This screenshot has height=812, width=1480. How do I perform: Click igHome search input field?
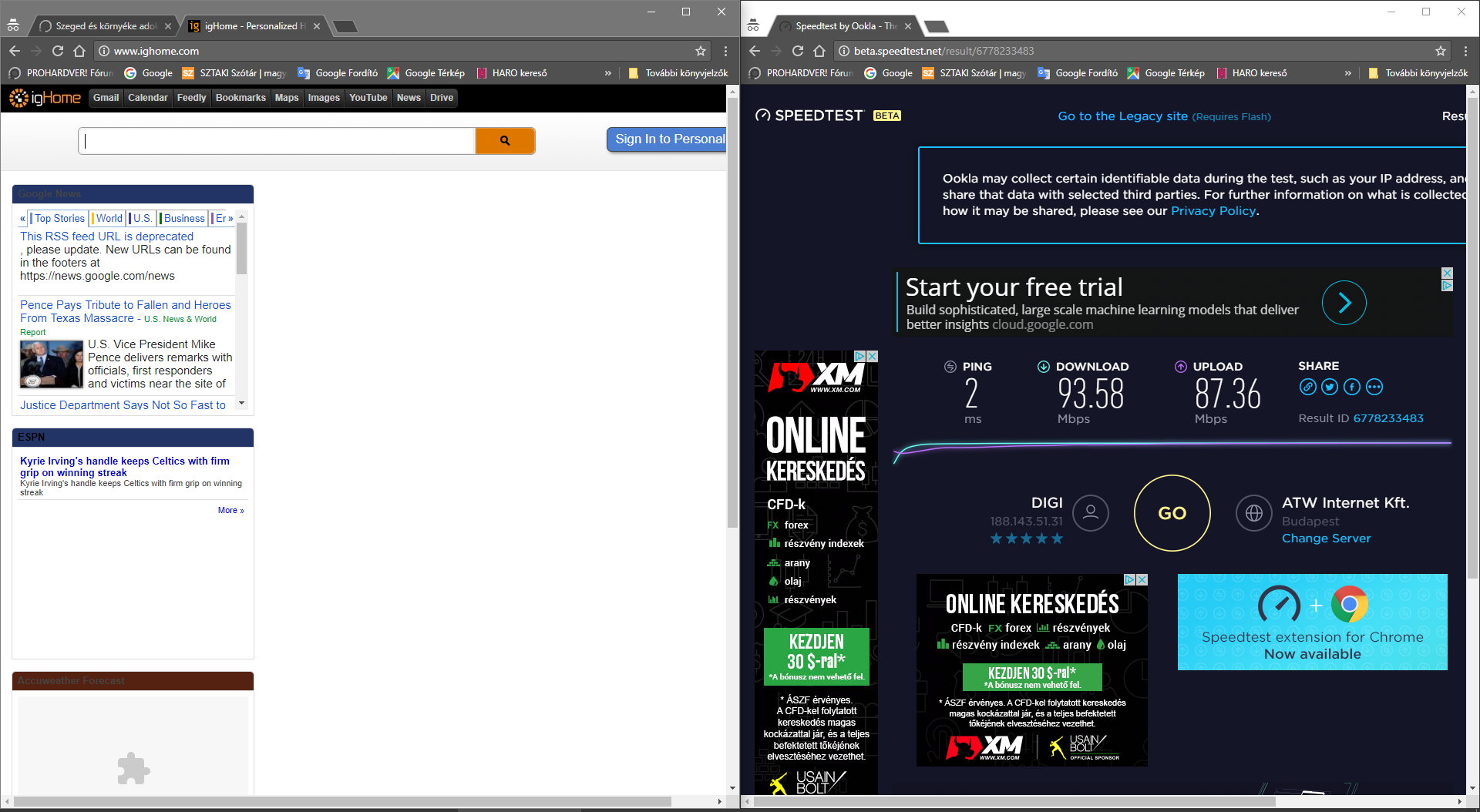(277, 140)
